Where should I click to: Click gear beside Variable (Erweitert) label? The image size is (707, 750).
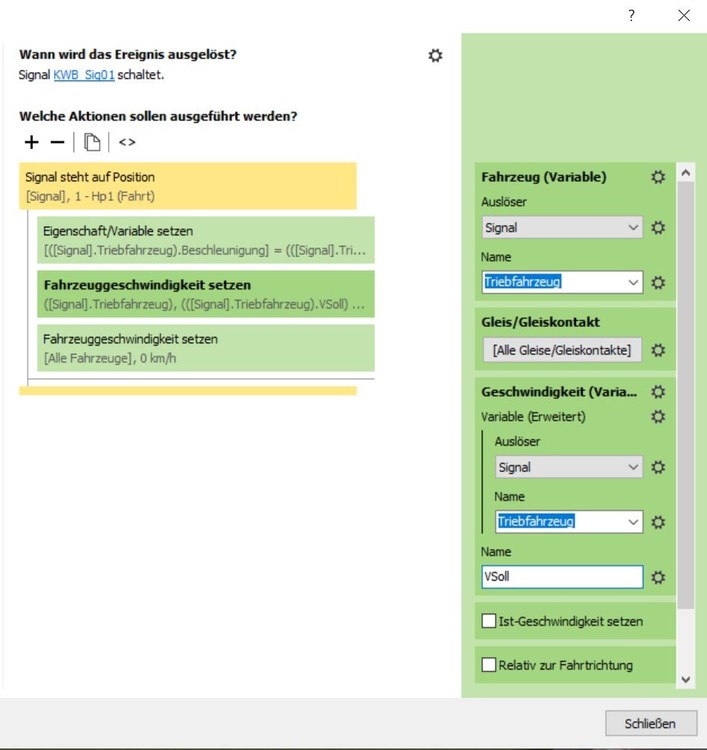click(x=657, y=416)
